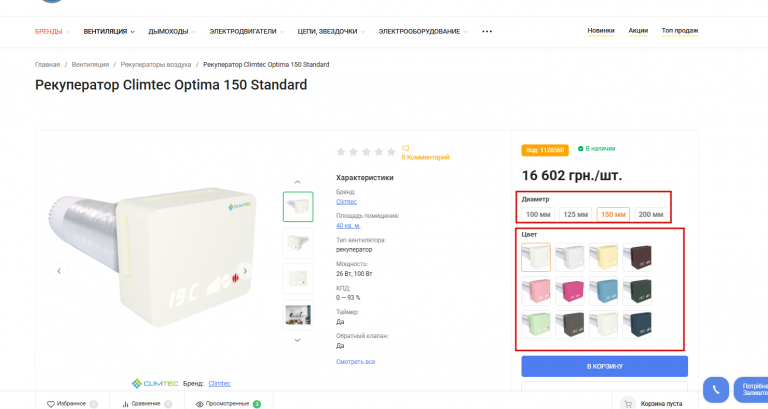Click the empty cart icon
768x409 pixels.
pos(628,403)
